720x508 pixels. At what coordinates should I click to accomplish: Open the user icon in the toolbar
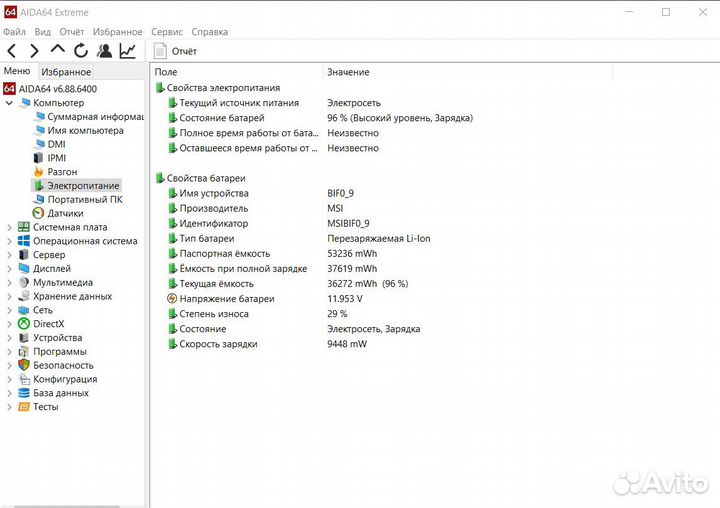[104, 51]
